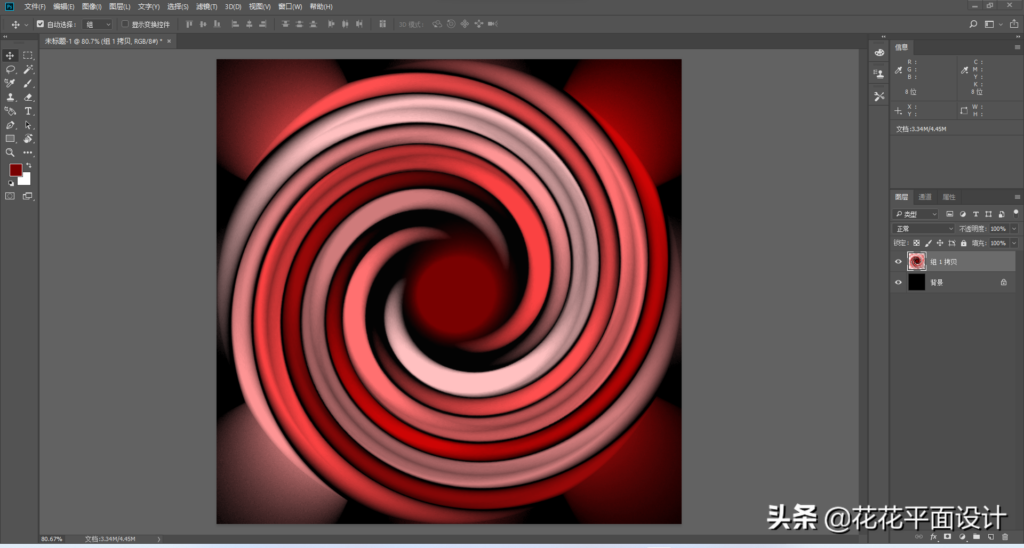This screenshot has width=1024, height=548.
Task: Open the 信息 panel flyout menu
Action: [x=1017, y=48]
